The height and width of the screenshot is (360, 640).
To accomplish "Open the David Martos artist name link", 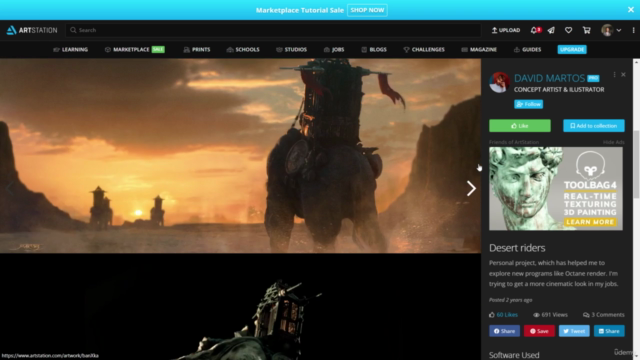I will [x=549, y=78].
